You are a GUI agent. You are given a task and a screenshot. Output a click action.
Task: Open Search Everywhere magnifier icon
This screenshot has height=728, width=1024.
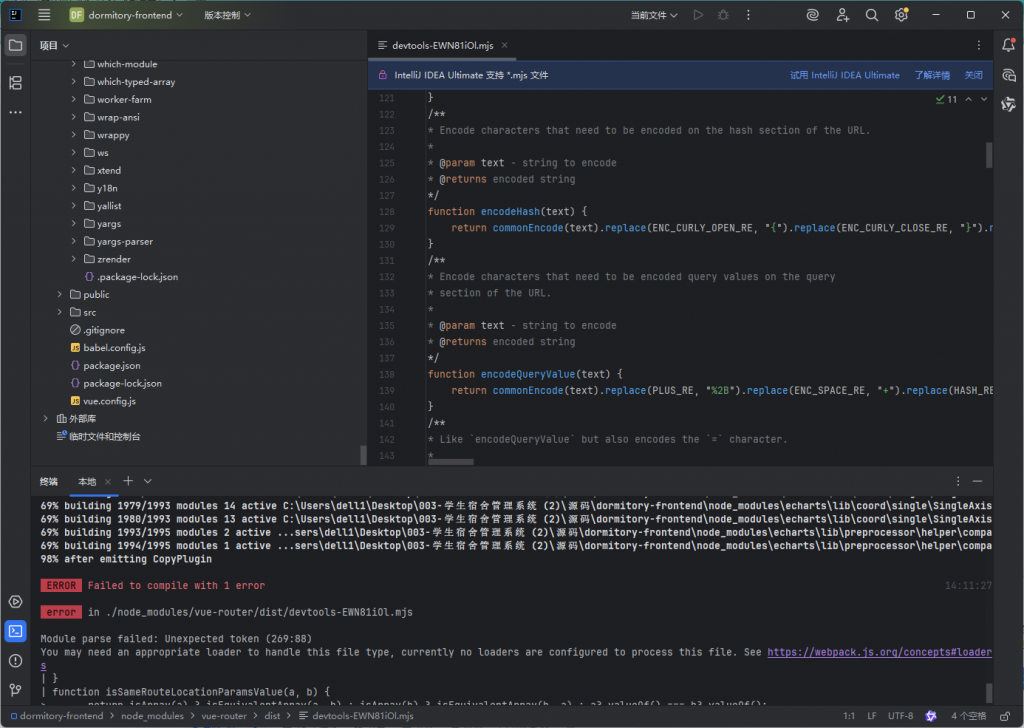pyautogui.click(x=871, y=15)
